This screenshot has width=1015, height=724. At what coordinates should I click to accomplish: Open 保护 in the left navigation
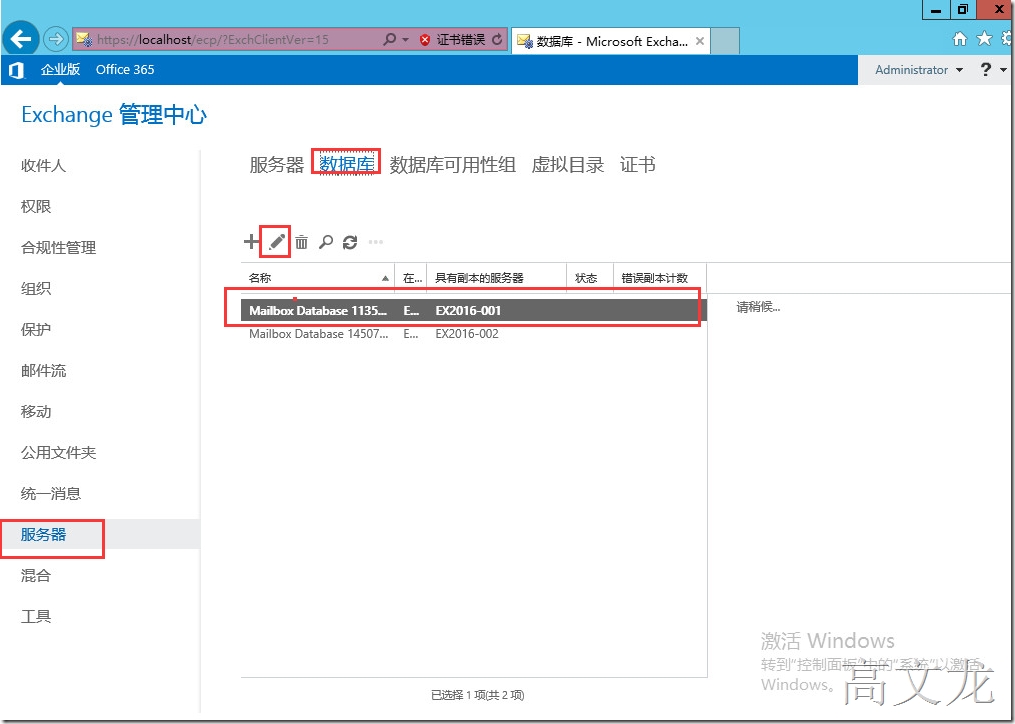click(x=36, y=330)
